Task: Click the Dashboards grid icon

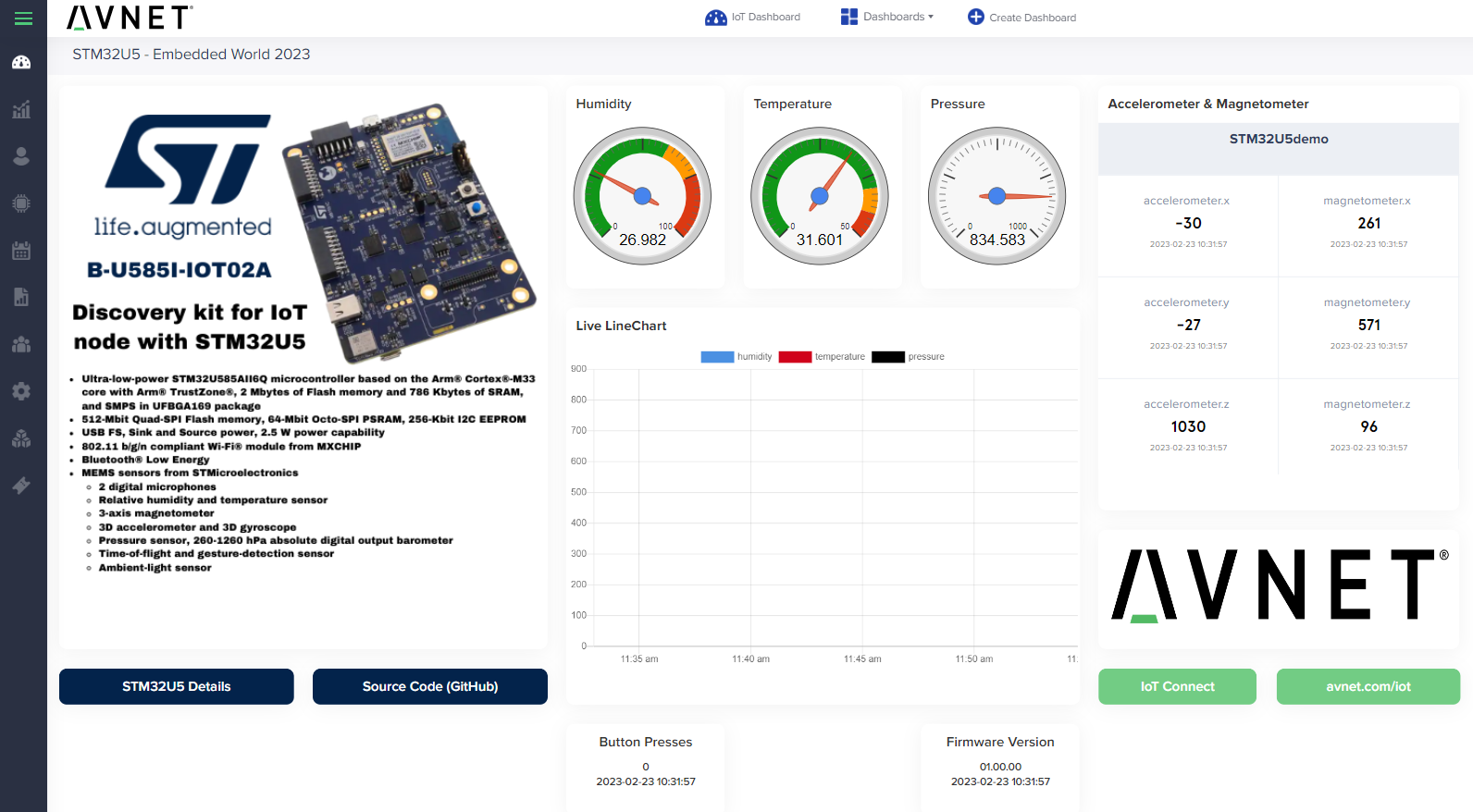Action: coord(849,17)
